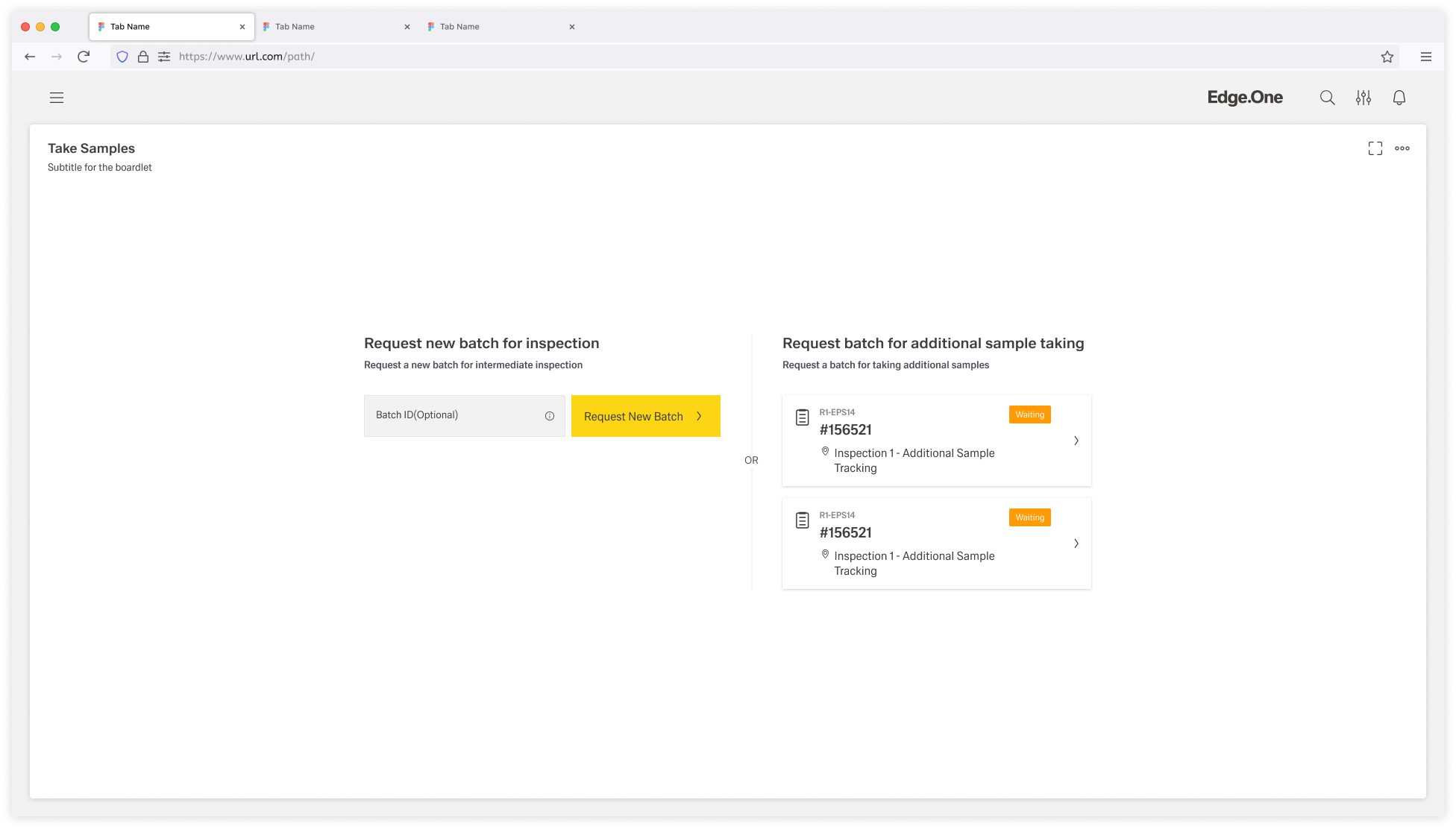Click the first card's Waiting status badge
The height and width of the screenshot is (829, 1456).
point(1029,414)
